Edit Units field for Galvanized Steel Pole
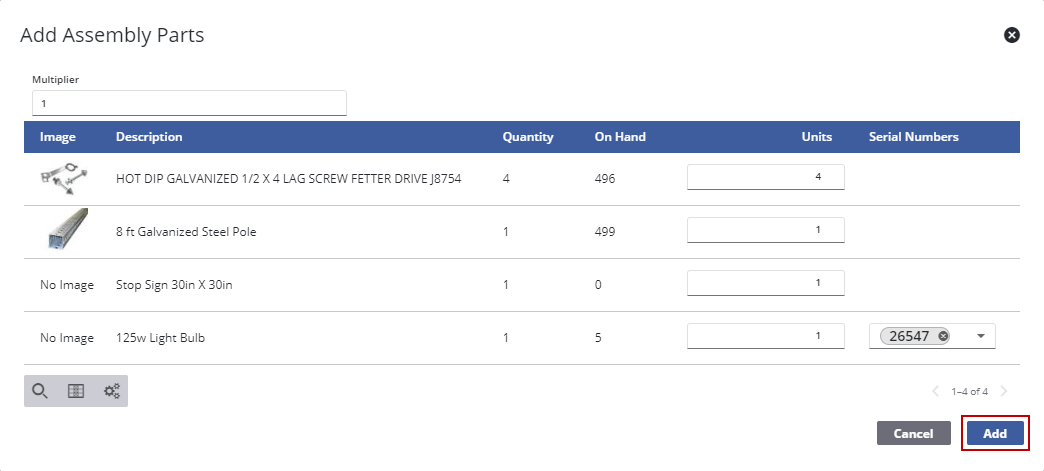Screen dimensions: 1044x471 [x=766, y=230]
